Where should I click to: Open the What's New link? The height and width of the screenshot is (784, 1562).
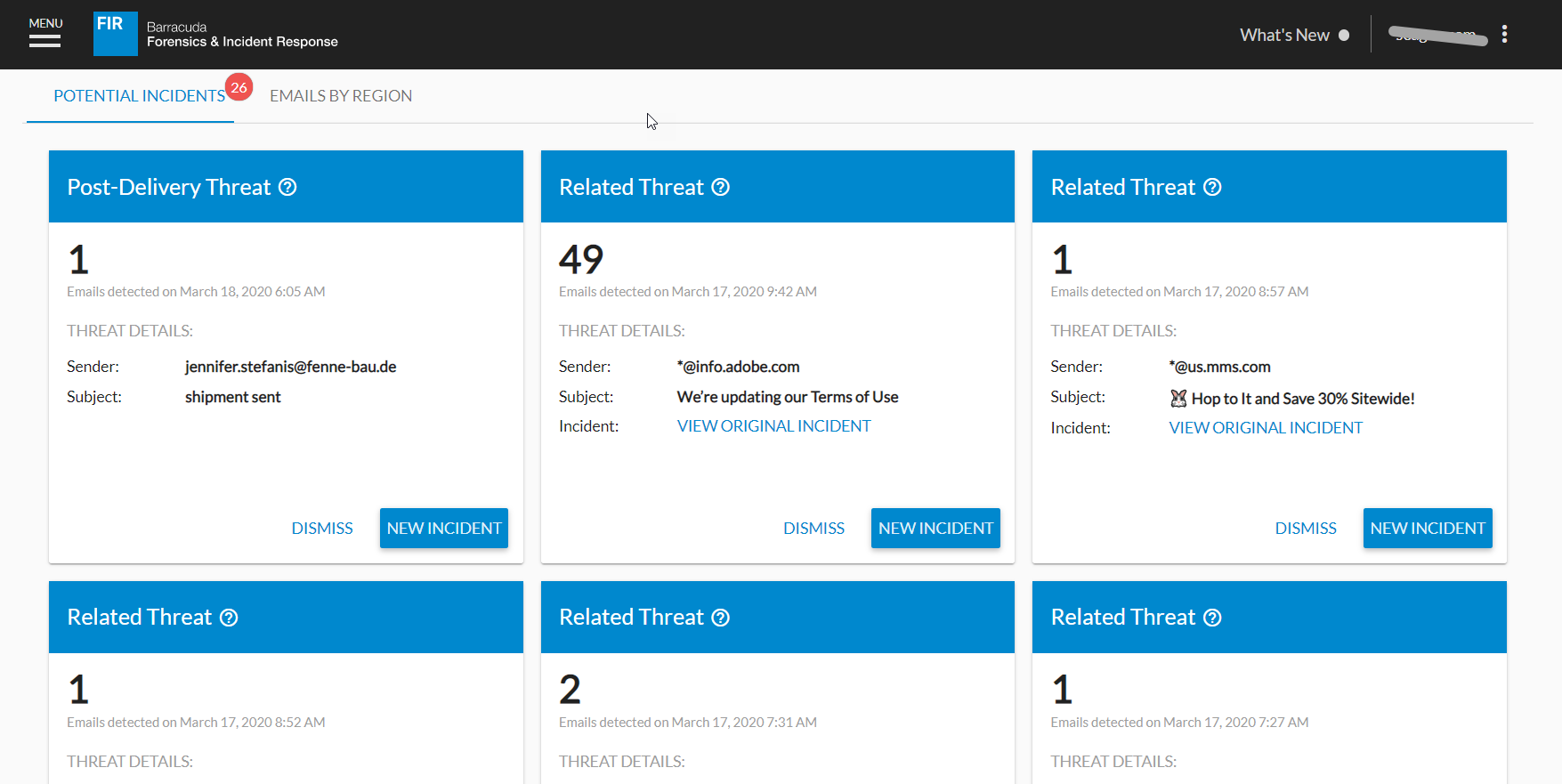point(1284,35)
